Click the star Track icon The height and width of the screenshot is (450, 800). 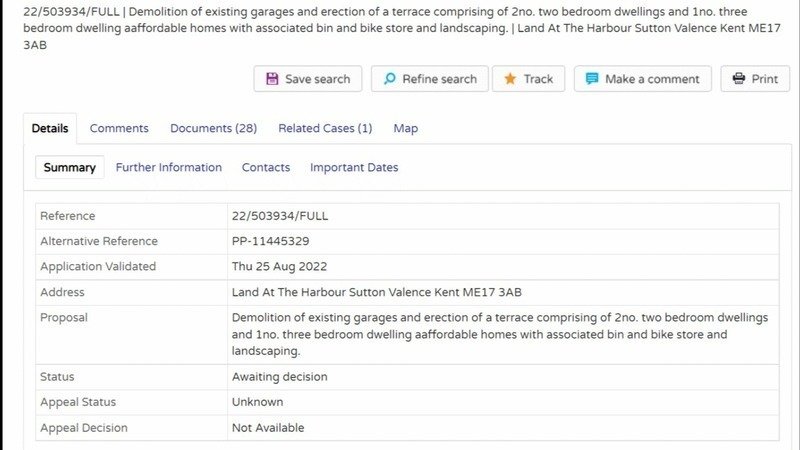pos(510,79)
